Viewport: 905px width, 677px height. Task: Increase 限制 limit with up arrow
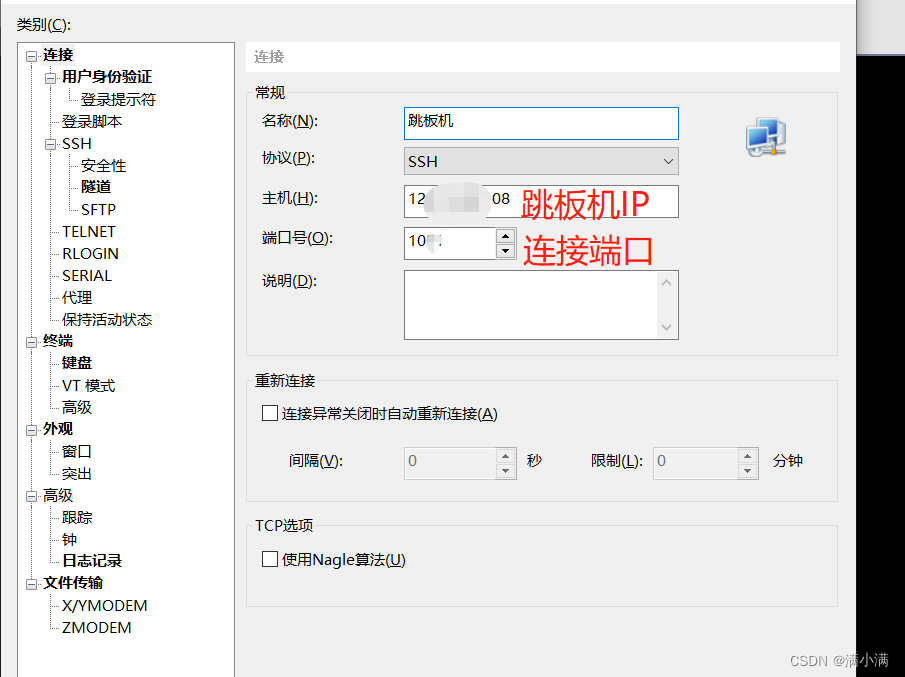point(748,456)
